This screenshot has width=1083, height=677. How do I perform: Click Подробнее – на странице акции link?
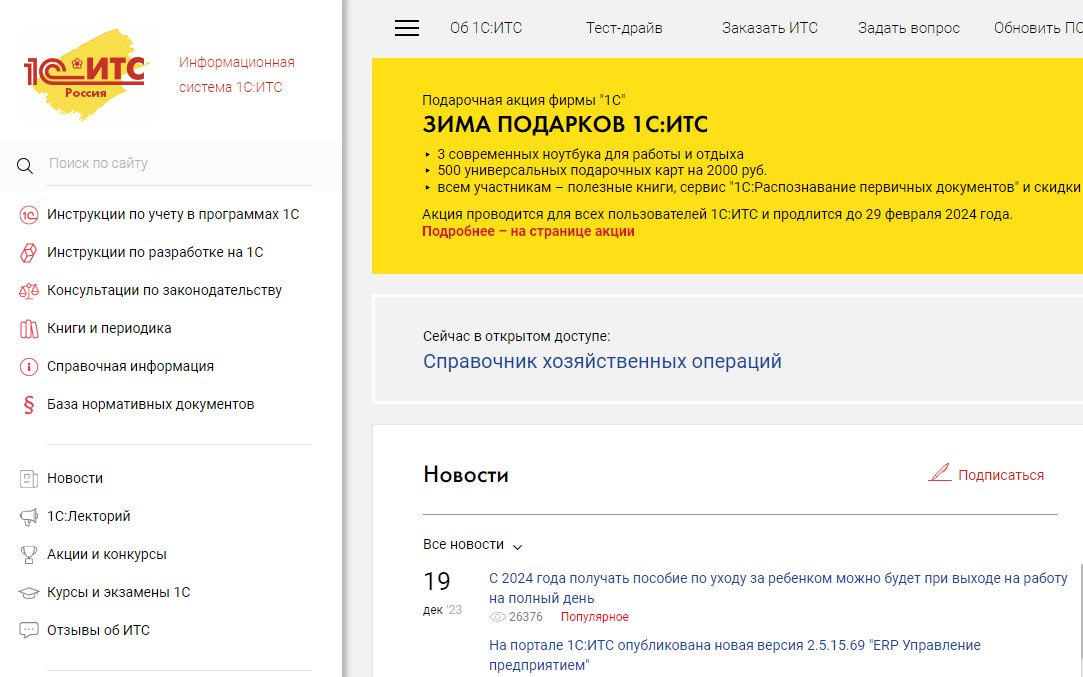tap(528, 231)
